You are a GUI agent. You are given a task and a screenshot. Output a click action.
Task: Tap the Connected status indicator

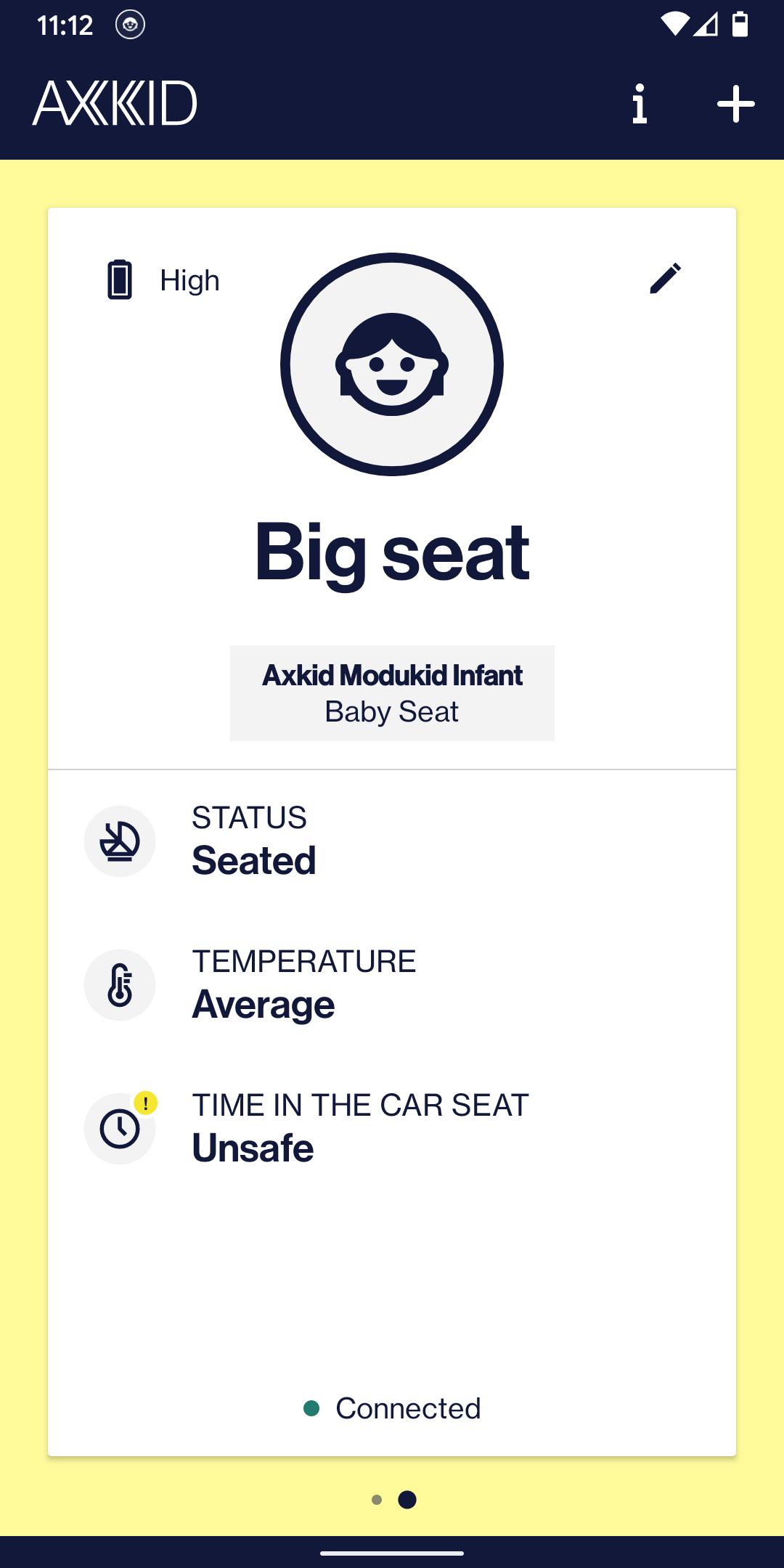click(x=392, y=1408)
